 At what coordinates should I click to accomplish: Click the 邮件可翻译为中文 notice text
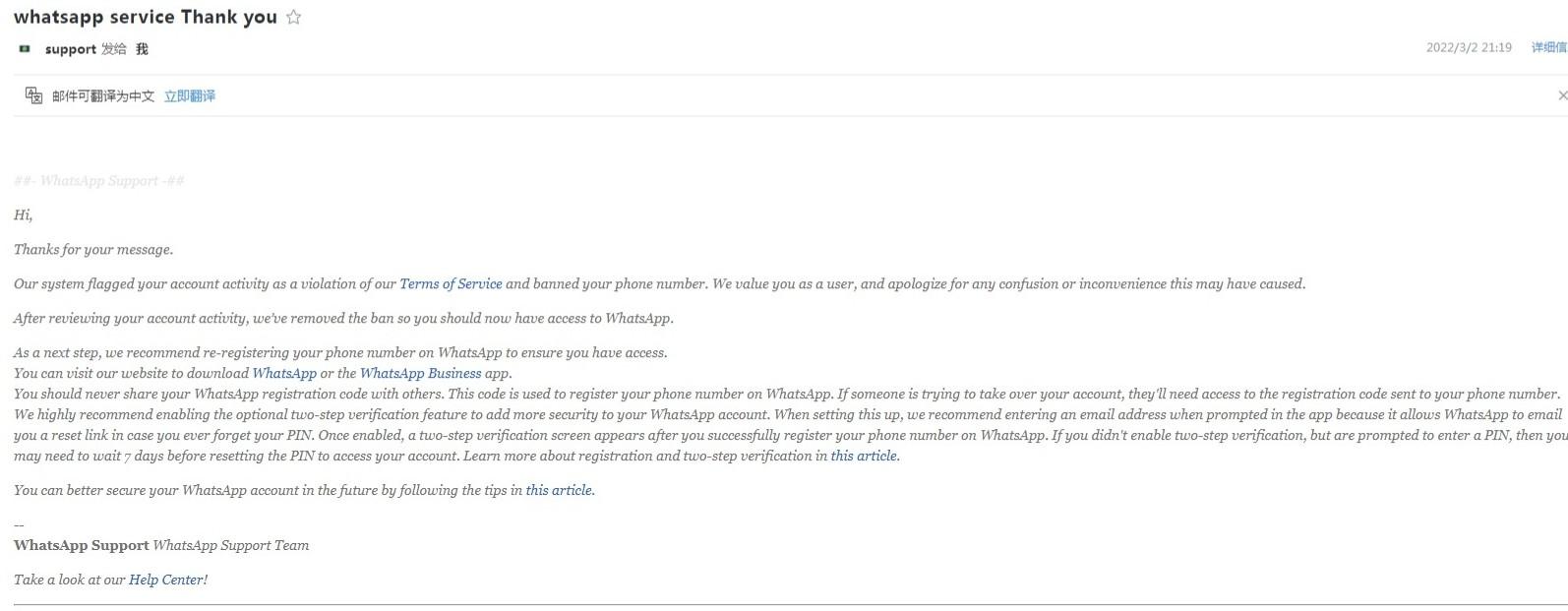103,95
